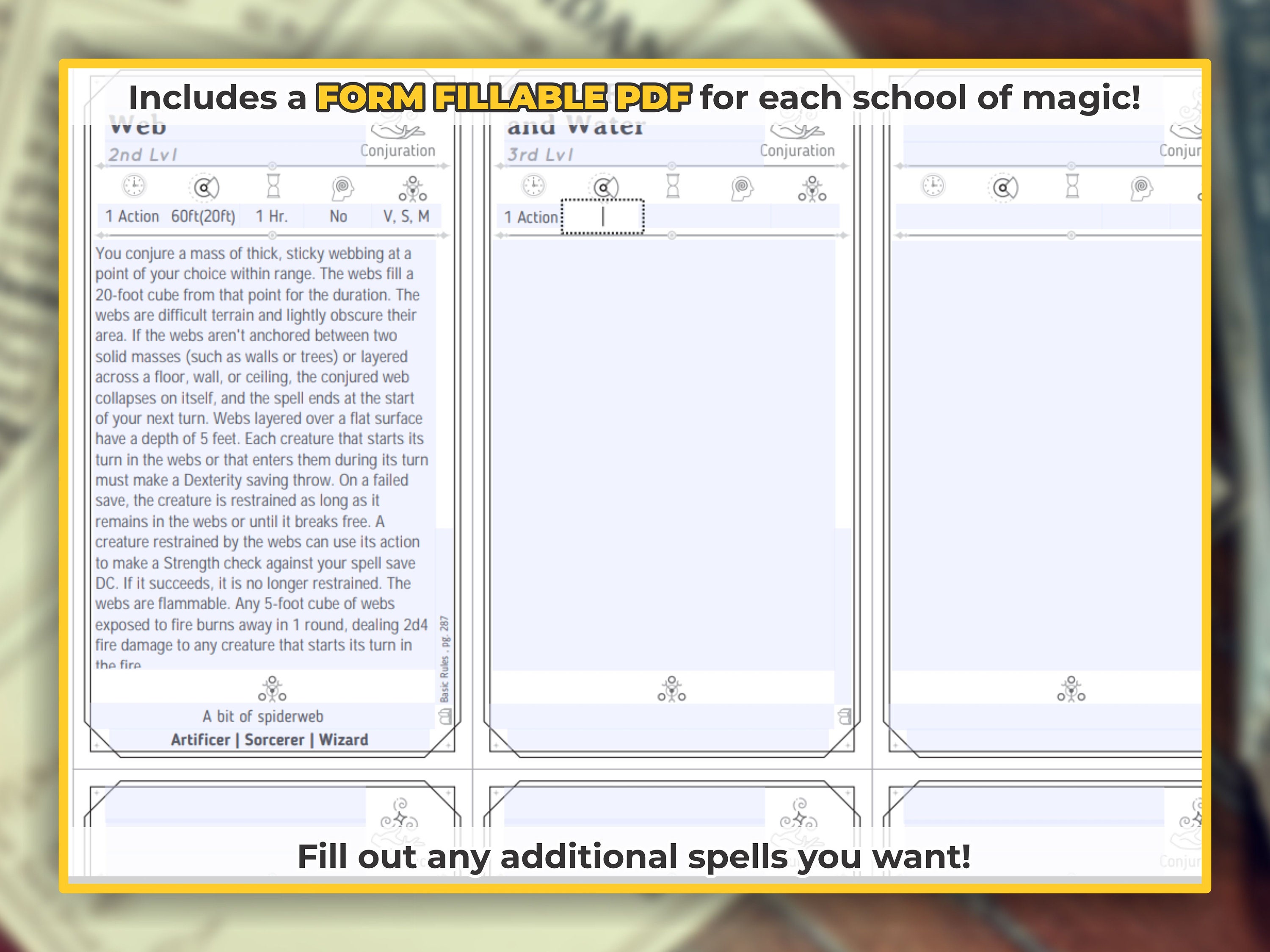Click the 'Basic Rules, pg. 287' source text
The width and height of the screenshot is (1270, 952).
(x=445, y=659)
